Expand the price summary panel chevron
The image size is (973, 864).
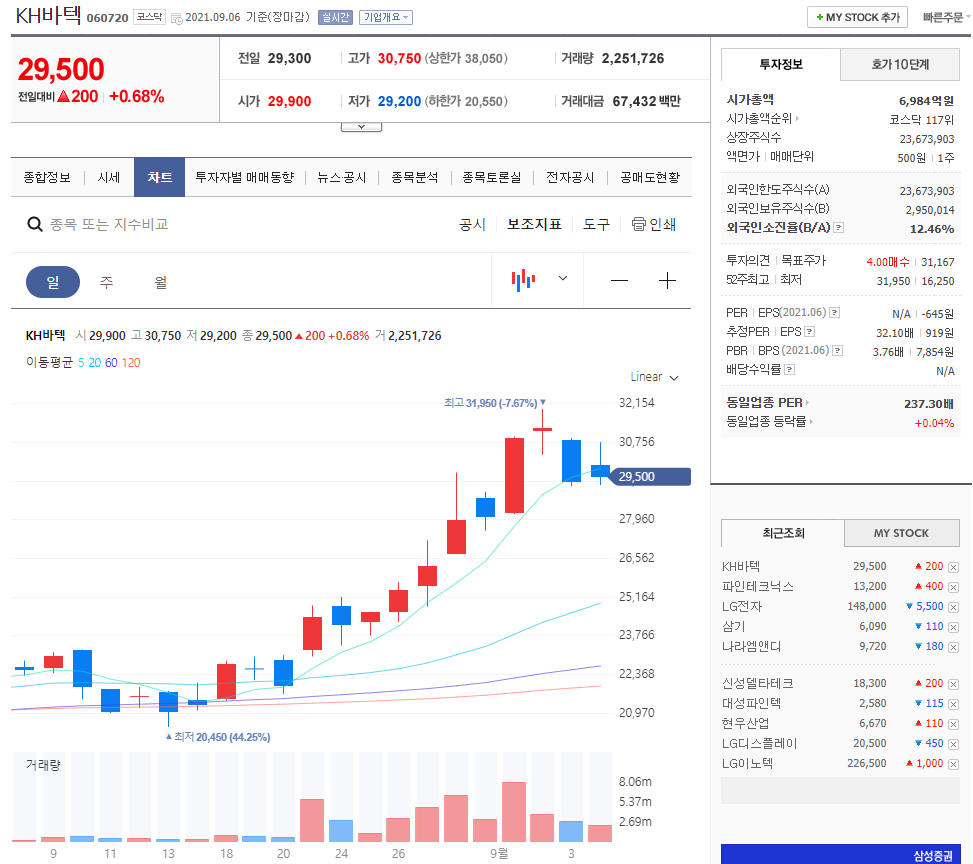tap(361, 127)
